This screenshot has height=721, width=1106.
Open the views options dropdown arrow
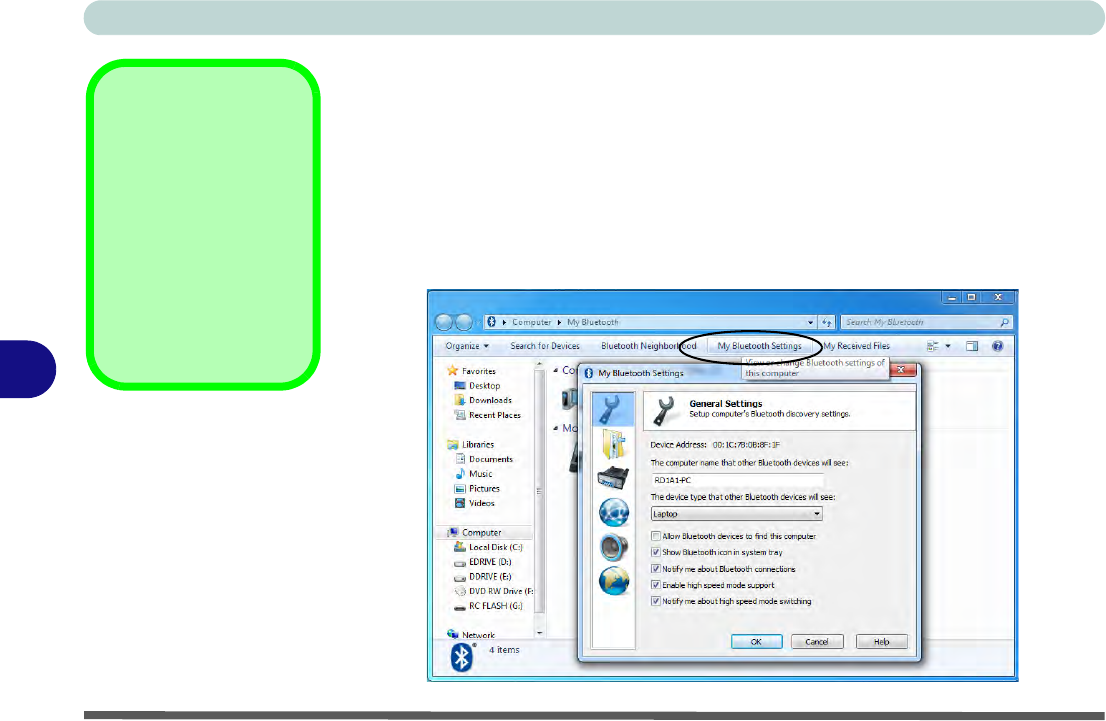[x=948, y=346]
